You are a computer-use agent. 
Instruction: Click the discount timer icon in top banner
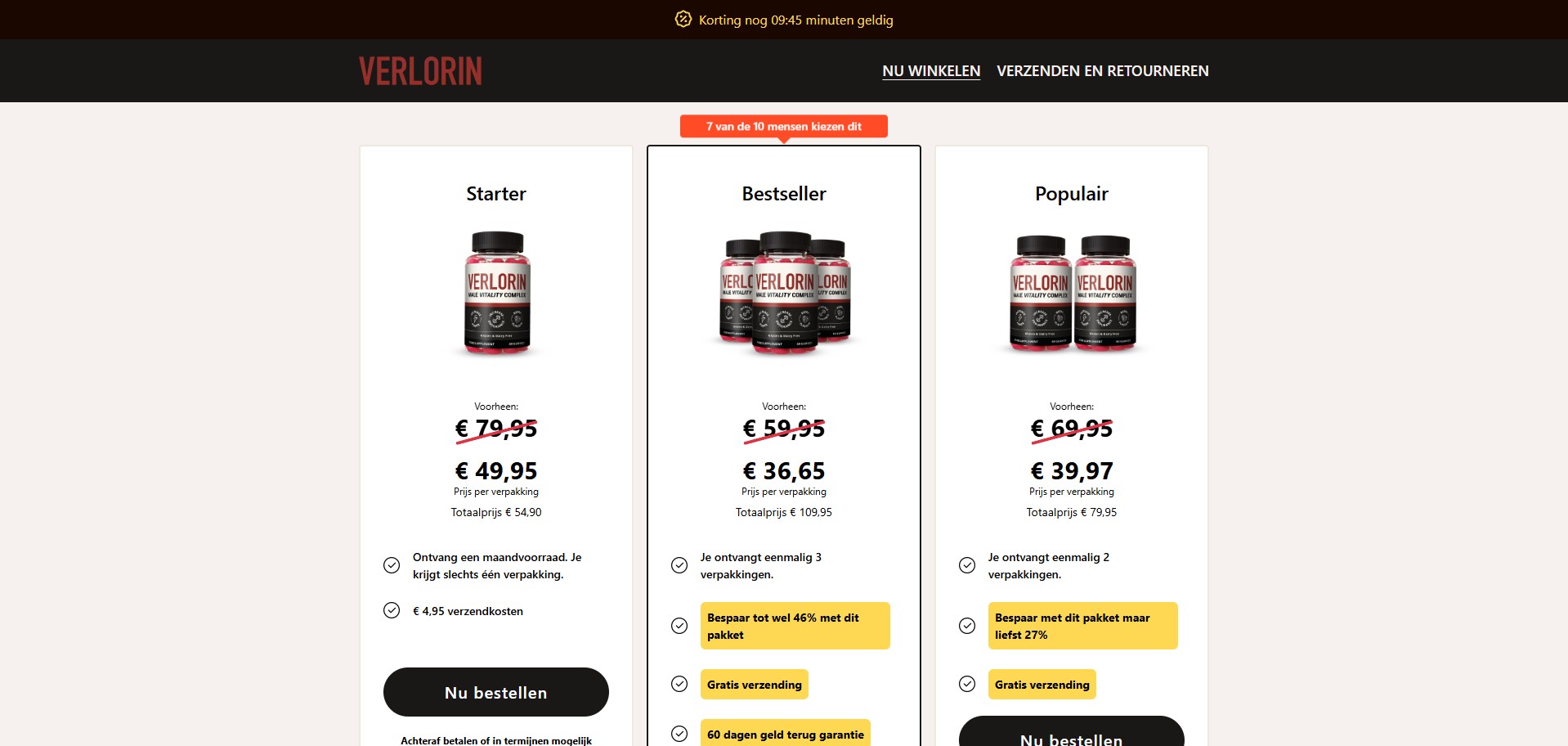(x=683, y=19)
